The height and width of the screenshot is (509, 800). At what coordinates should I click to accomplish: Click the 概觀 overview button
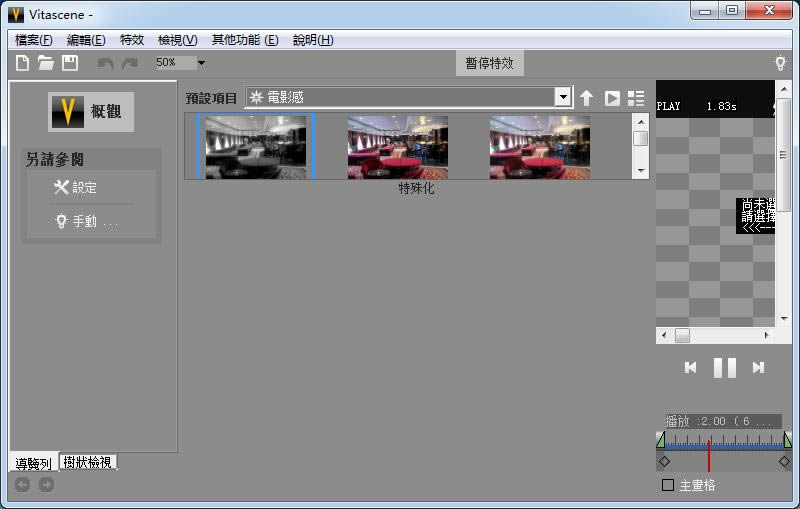(91, 112)
